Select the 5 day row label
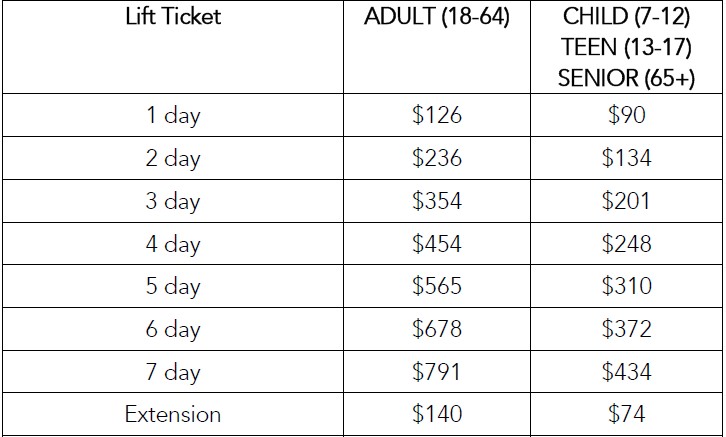The width and height of the screenshot is (726, 437). coord(173,287)
